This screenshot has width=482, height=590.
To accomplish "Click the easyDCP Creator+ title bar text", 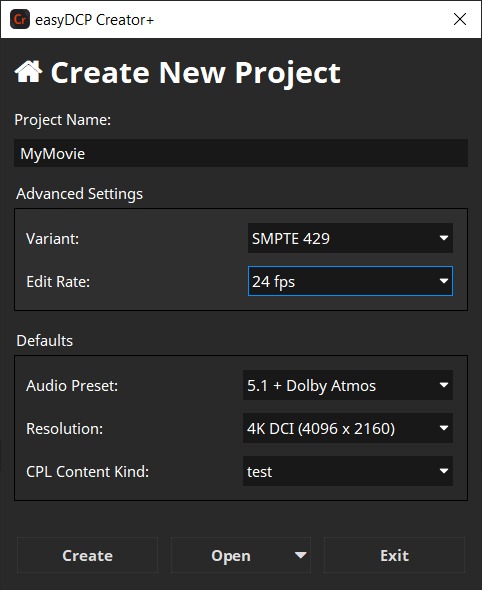I will tap(94, 20).
